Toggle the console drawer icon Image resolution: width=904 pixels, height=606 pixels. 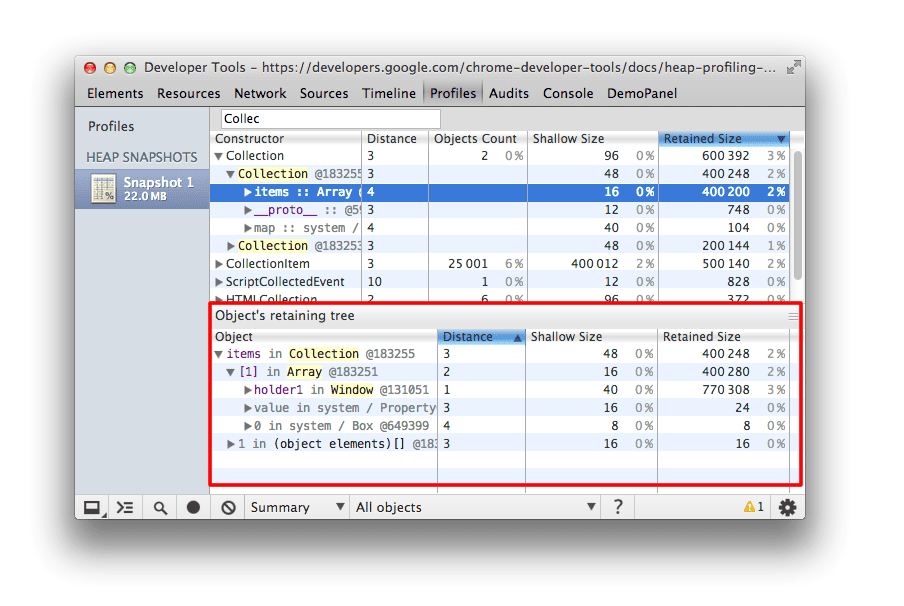tap(92, 507)
